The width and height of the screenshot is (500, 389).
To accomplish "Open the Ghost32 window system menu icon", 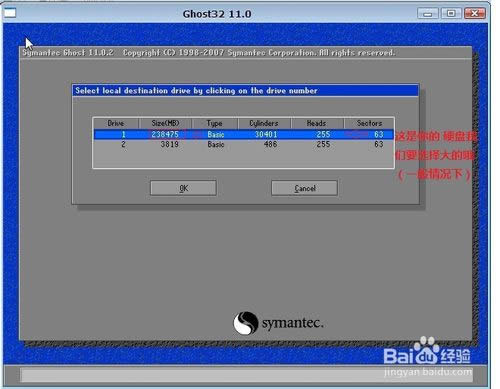I will pyautogui.click(x=10, y=13).
